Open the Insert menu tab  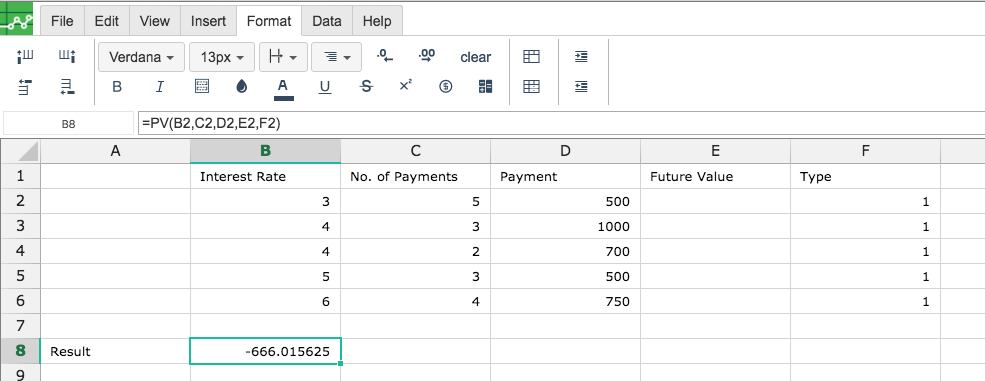tap(208, 21)
